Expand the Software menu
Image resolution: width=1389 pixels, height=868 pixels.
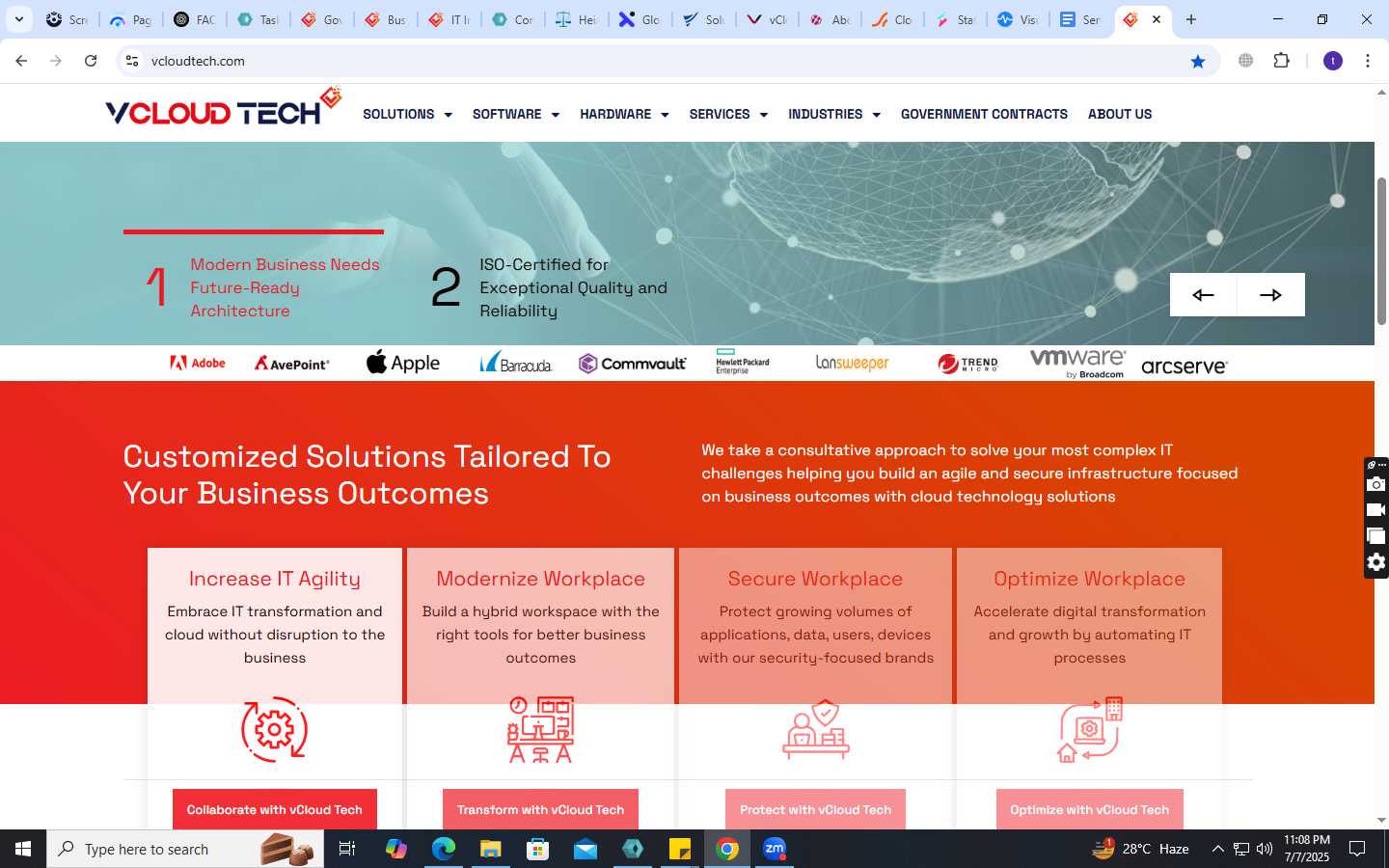(x=516, y=114)
